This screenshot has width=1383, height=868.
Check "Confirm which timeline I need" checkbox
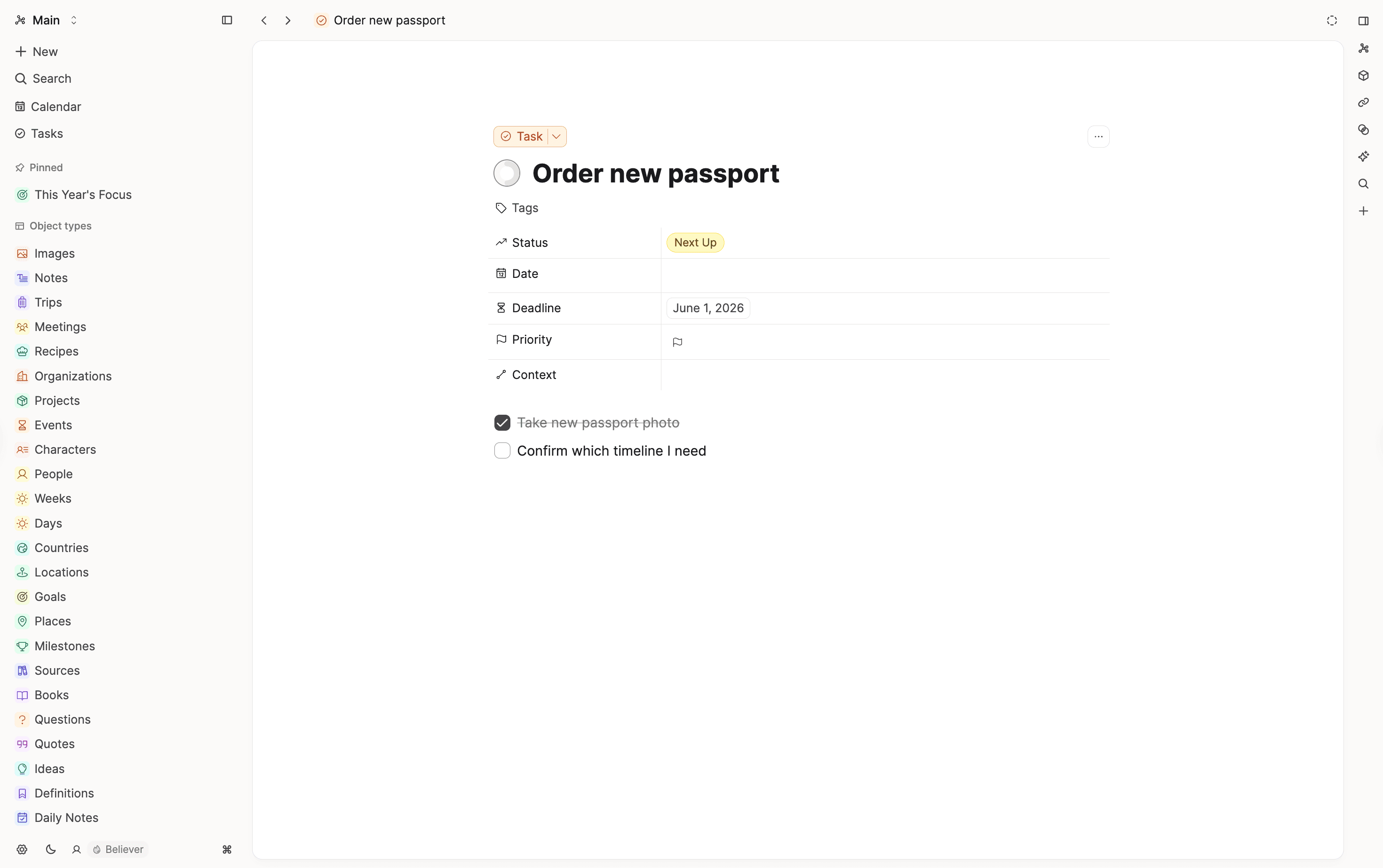click(502, 450)
